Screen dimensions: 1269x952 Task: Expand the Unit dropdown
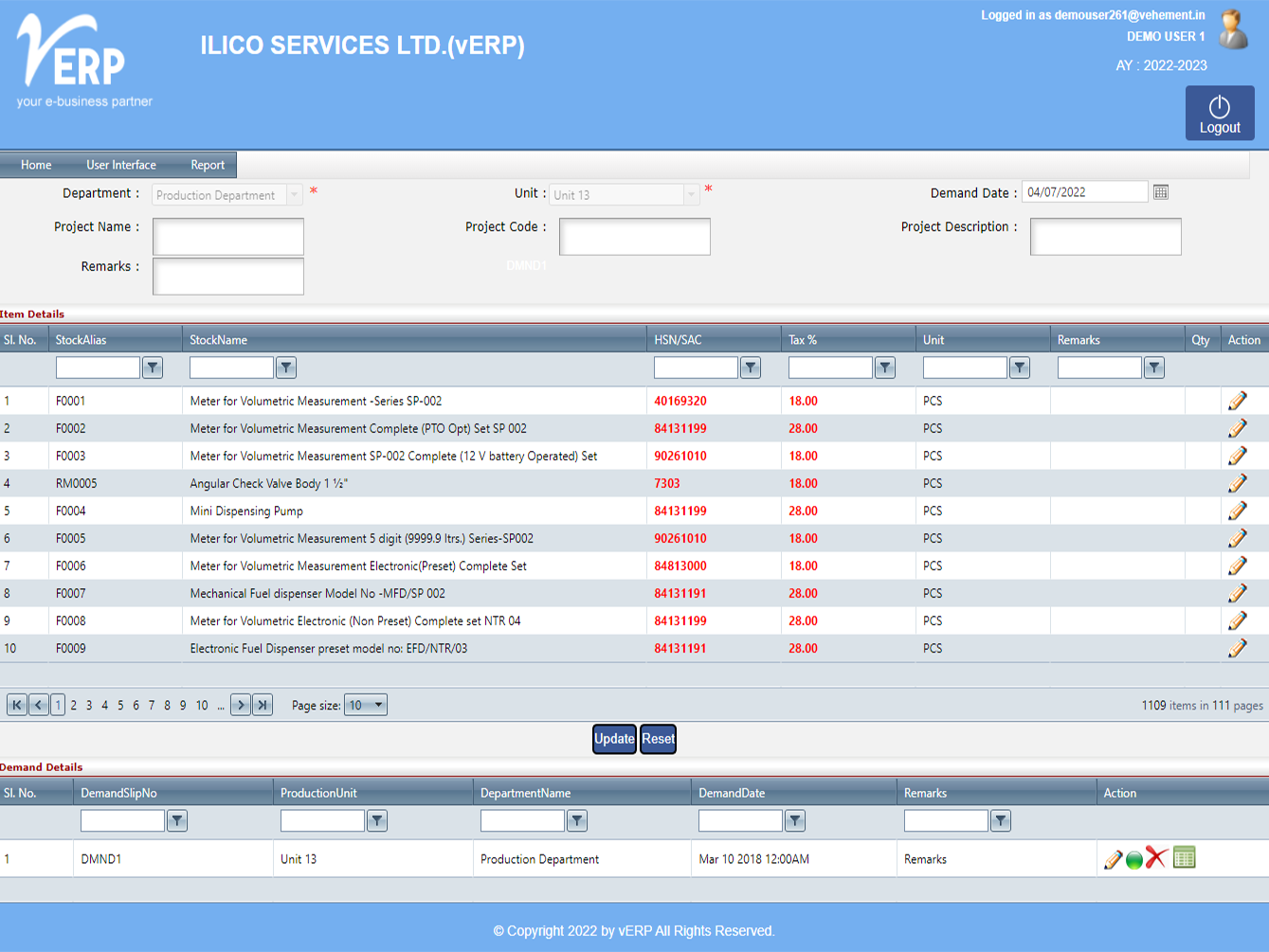pos(691,195)
